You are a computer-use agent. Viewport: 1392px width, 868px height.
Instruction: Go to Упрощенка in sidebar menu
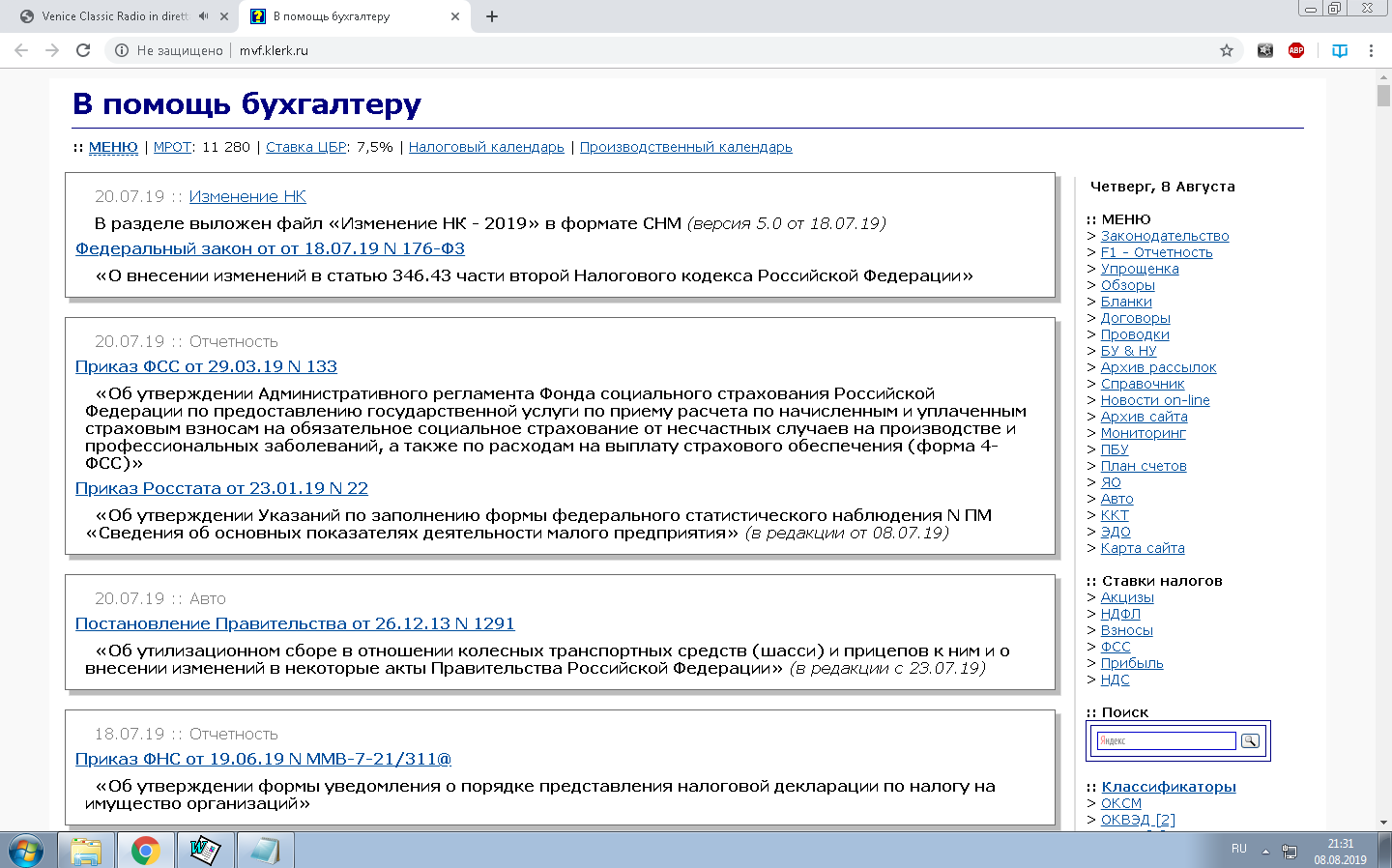pos(1140,269)
